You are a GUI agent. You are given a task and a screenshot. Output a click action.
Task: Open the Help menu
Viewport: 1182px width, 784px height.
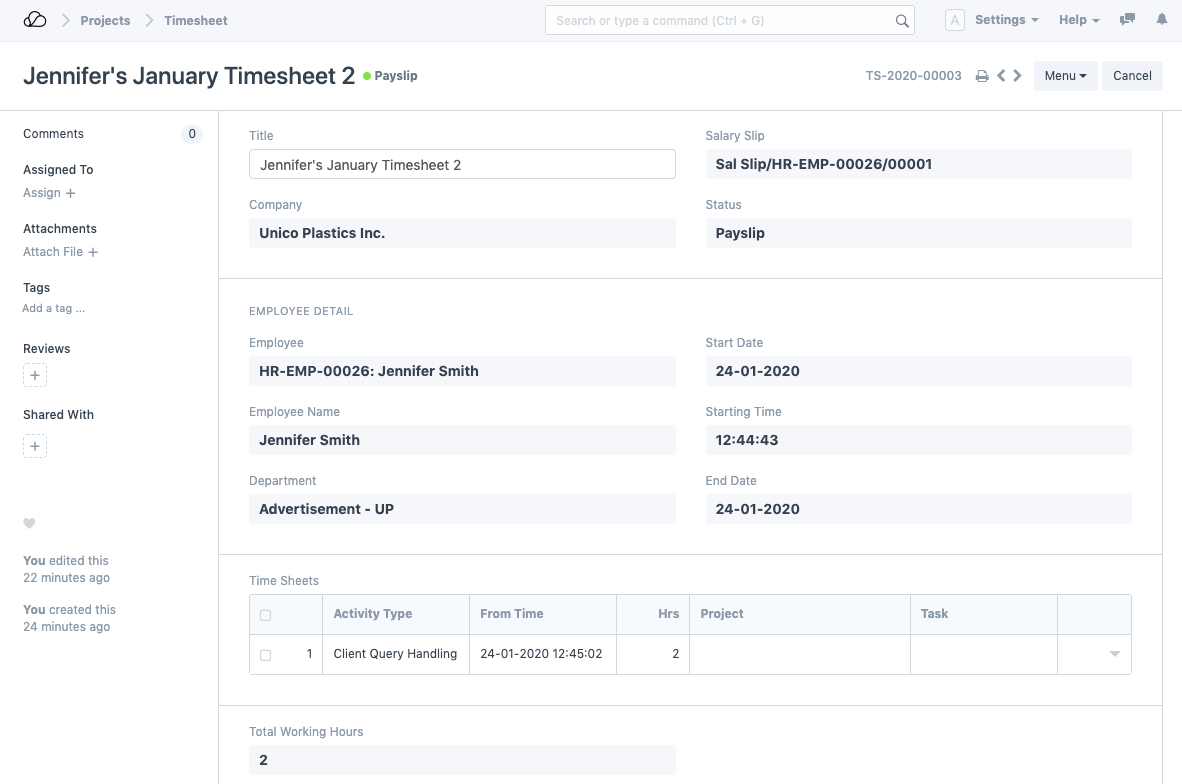point(1078,20)
